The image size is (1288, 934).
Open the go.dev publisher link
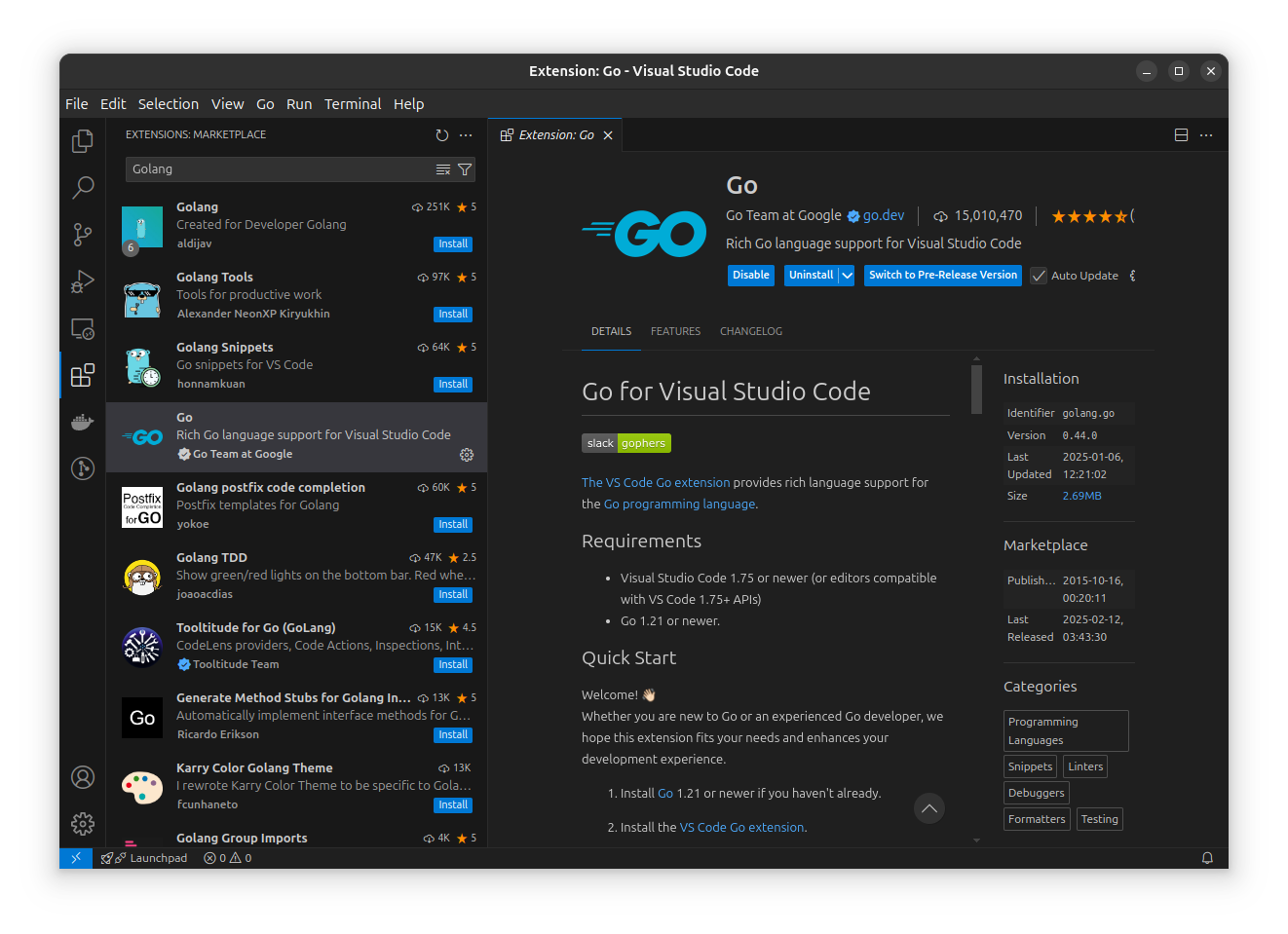click(x=884, y=215)
